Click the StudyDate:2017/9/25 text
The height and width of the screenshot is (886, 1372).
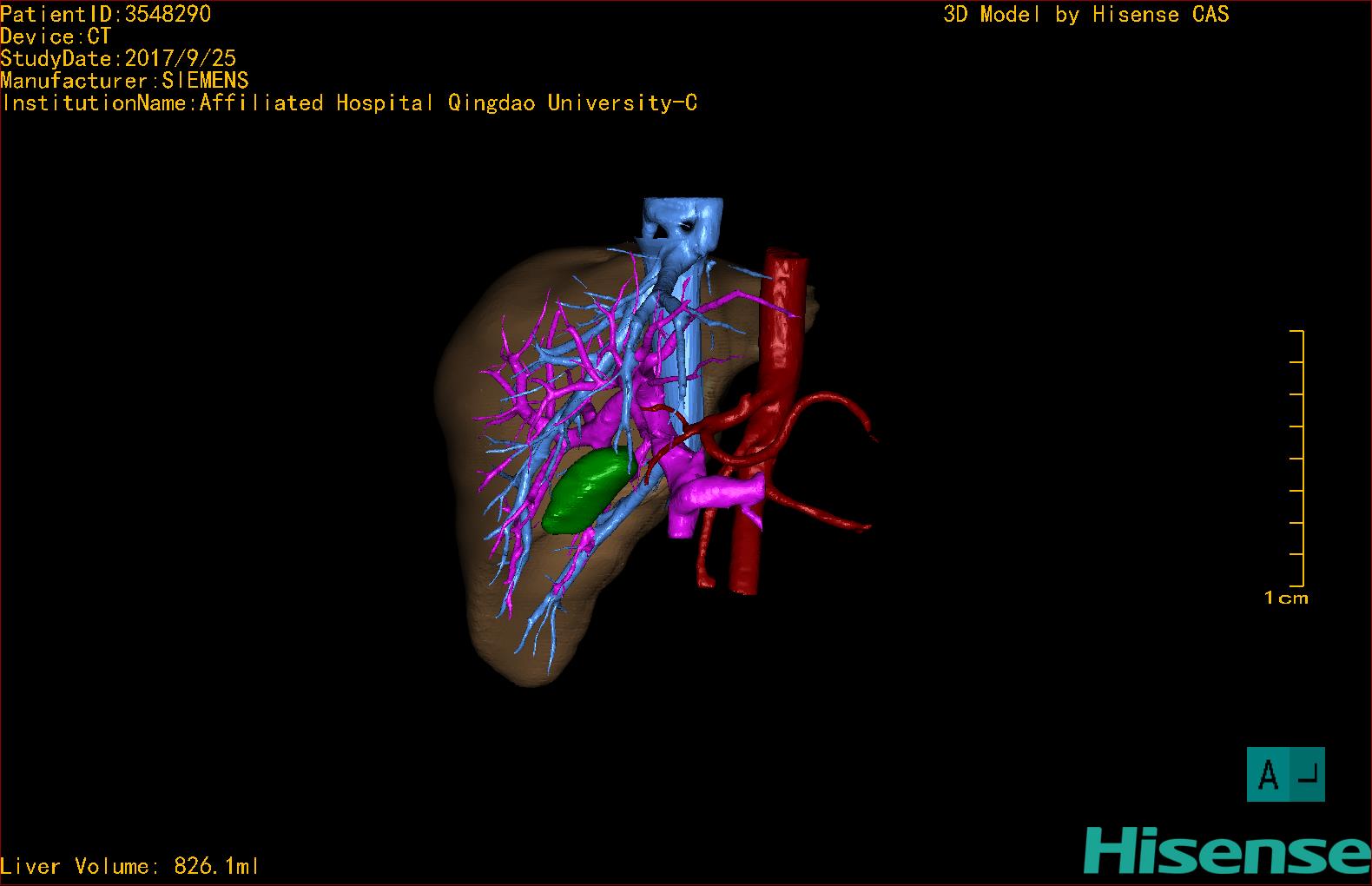118,58
